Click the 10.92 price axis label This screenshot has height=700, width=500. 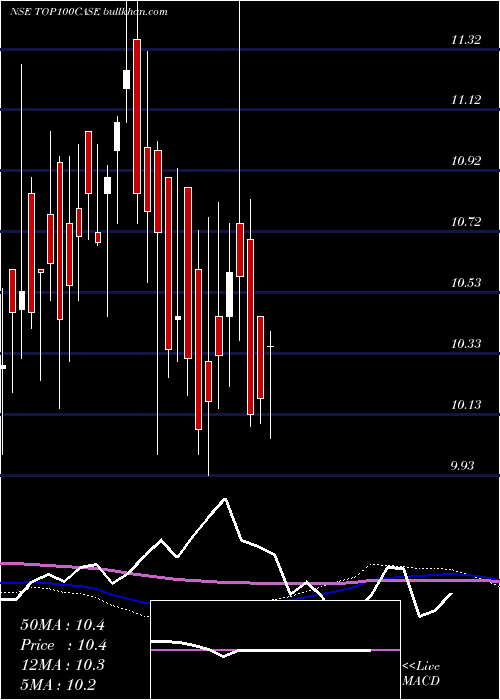tap(466, 161)
